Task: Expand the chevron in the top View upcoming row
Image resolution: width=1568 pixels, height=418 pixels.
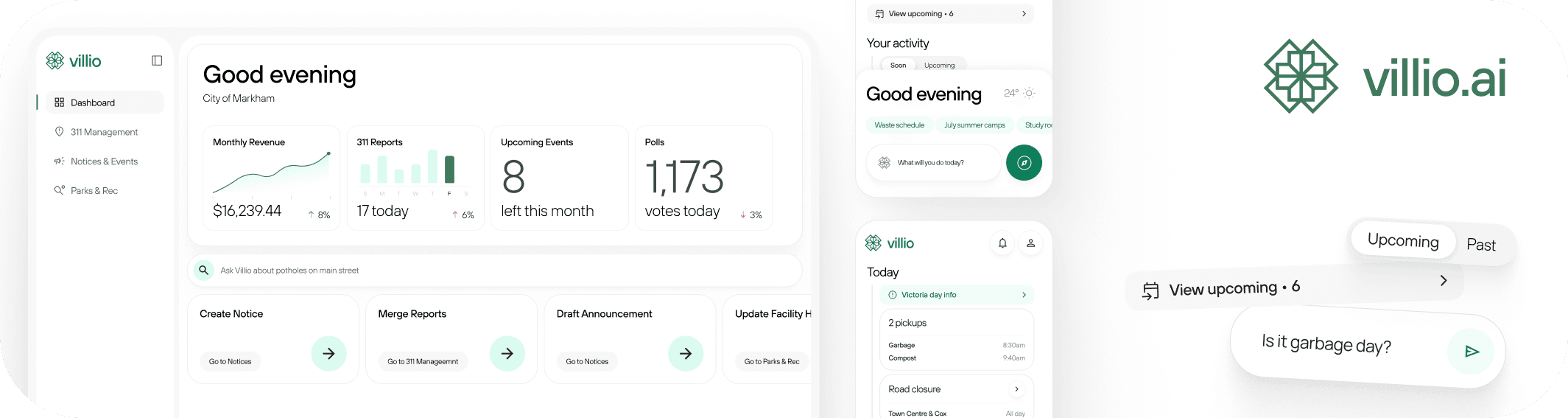Action: [1024, 13]
